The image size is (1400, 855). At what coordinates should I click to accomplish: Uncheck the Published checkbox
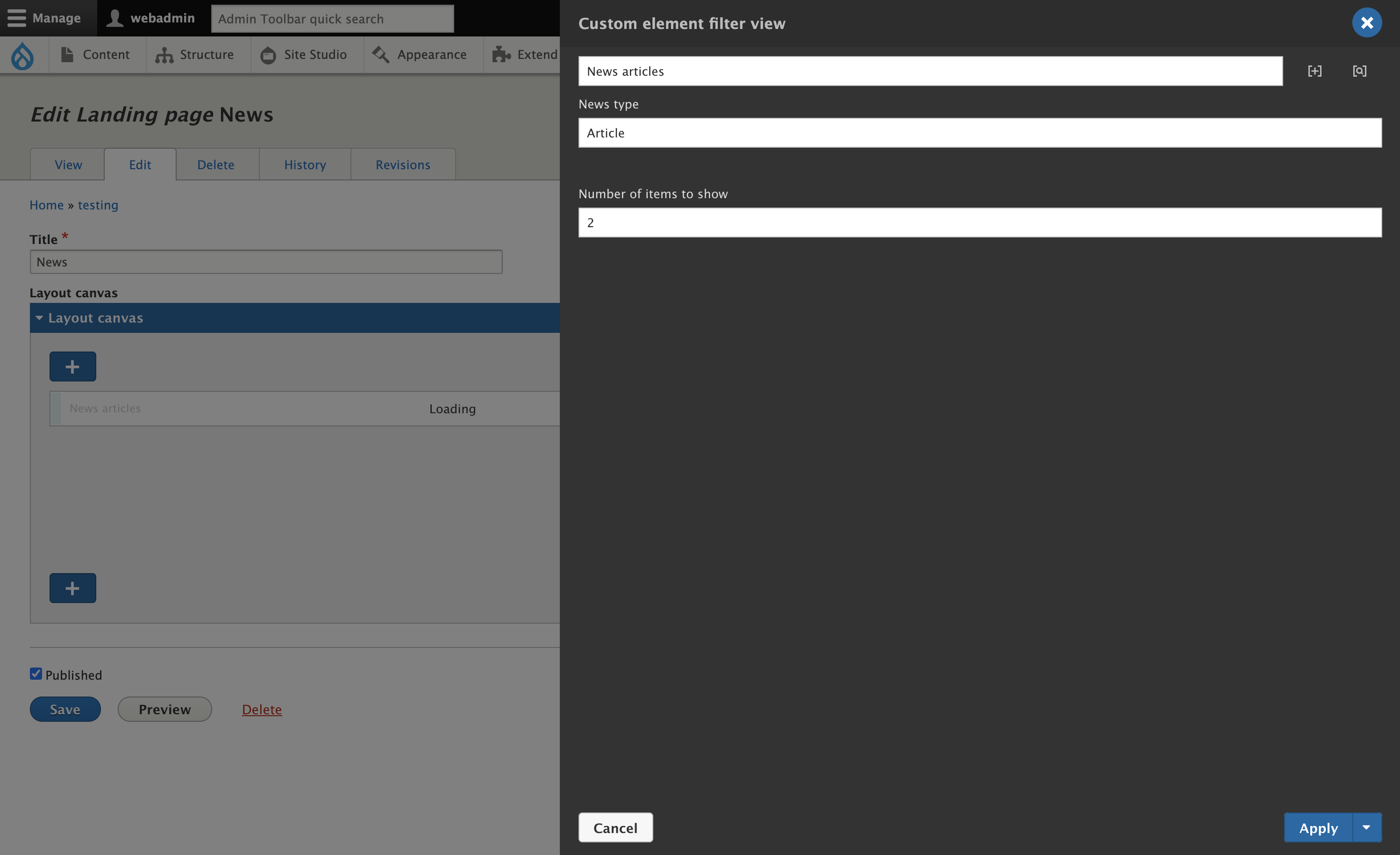tap(36, 674)
